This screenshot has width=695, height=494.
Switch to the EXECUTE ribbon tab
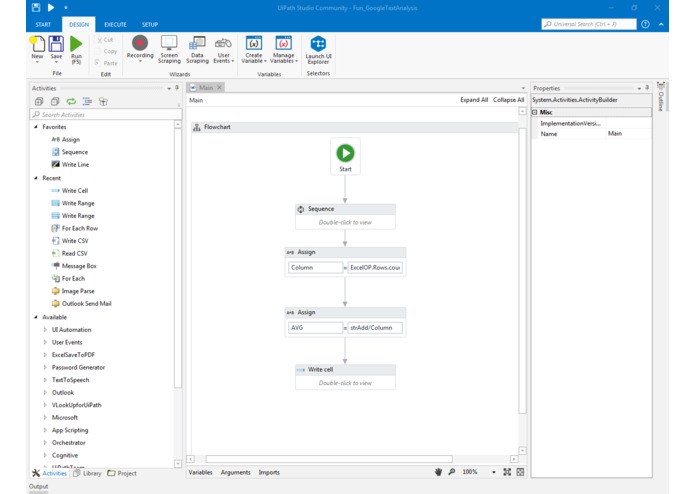115,24
